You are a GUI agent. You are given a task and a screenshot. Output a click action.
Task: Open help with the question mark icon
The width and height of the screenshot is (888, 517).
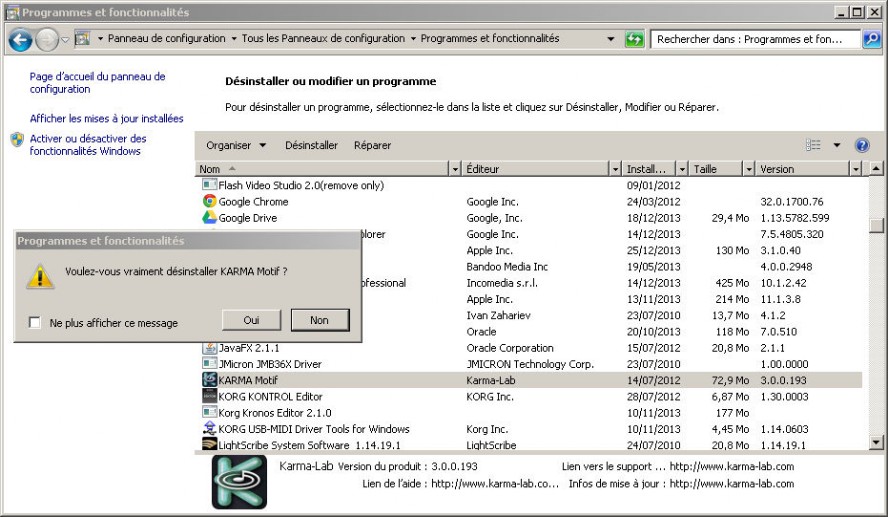pyautogui.click(x=862, y=146)
